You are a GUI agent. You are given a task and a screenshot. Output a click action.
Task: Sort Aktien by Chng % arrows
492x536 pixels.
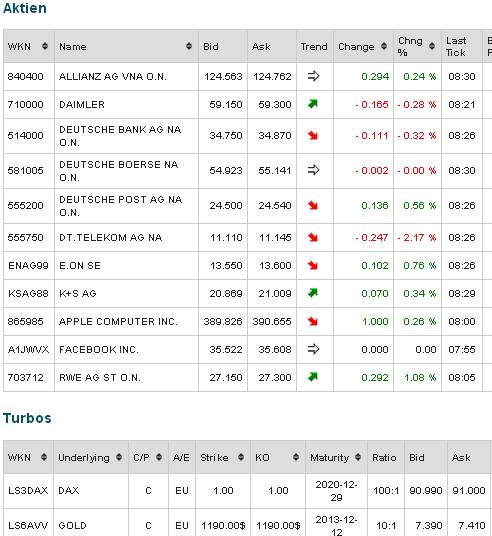432,46
